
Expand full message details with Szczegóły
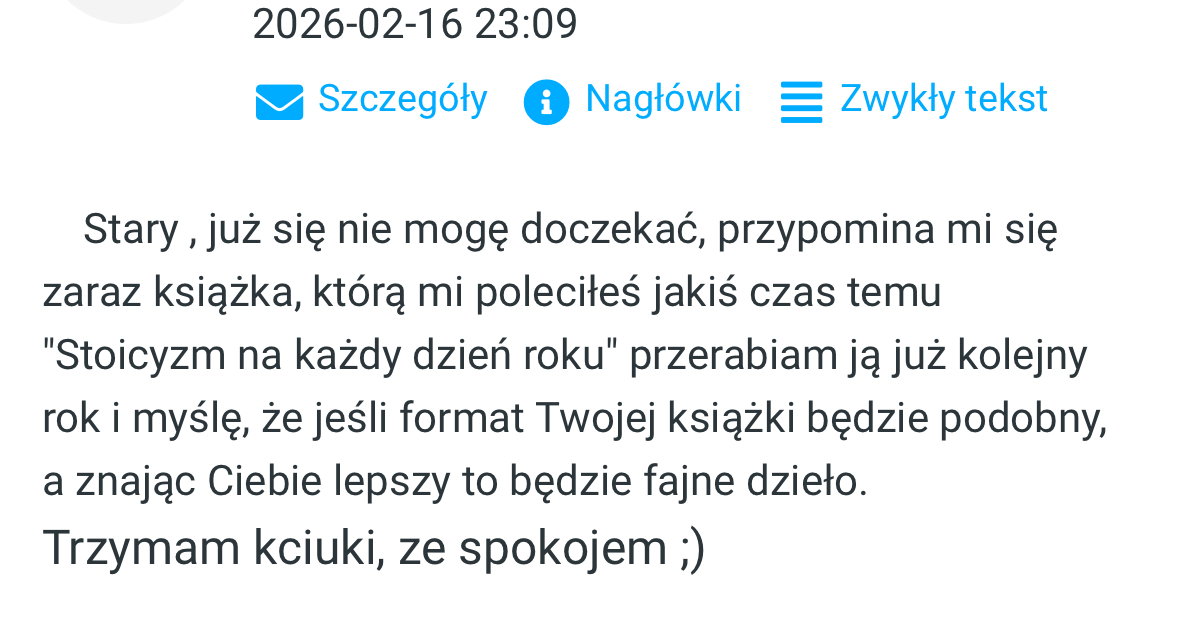[x=402, y=98]
